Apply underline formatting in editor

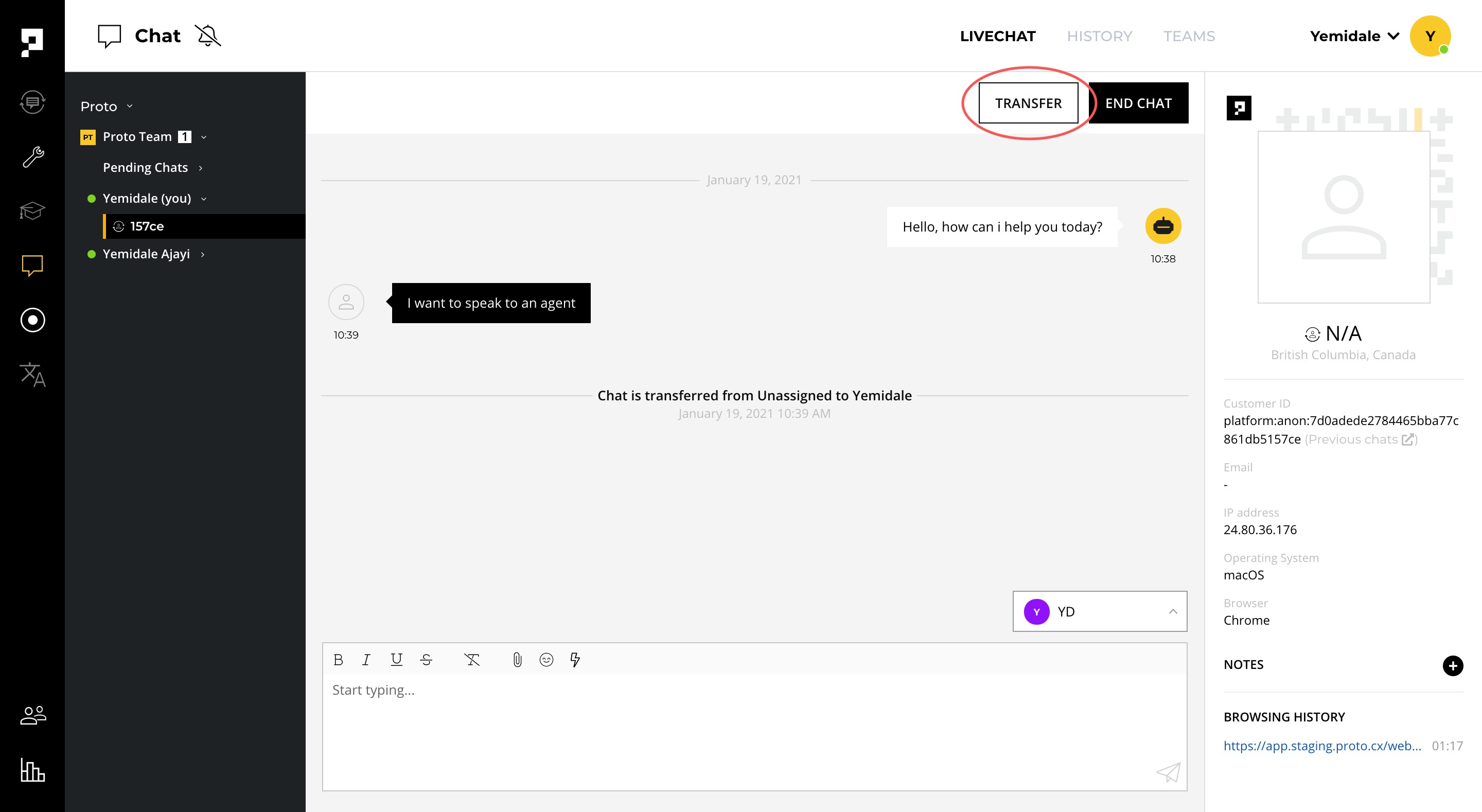[x=396, y=660]
